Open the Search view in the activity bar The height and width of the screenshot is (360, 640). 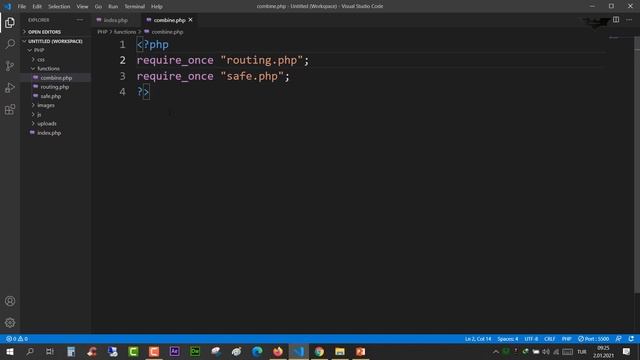point(10,44)
